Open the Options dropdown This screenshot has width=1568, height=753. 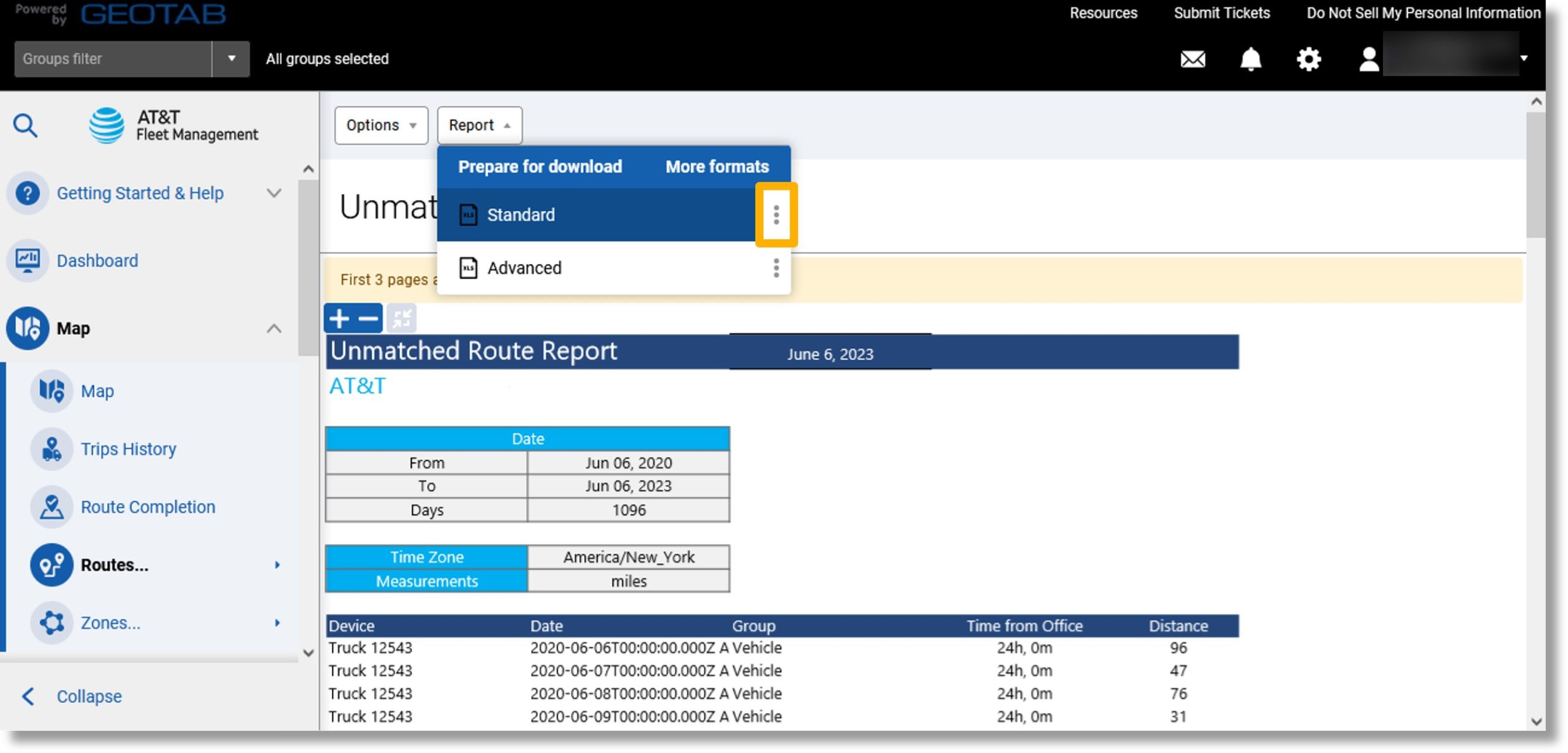381,125
